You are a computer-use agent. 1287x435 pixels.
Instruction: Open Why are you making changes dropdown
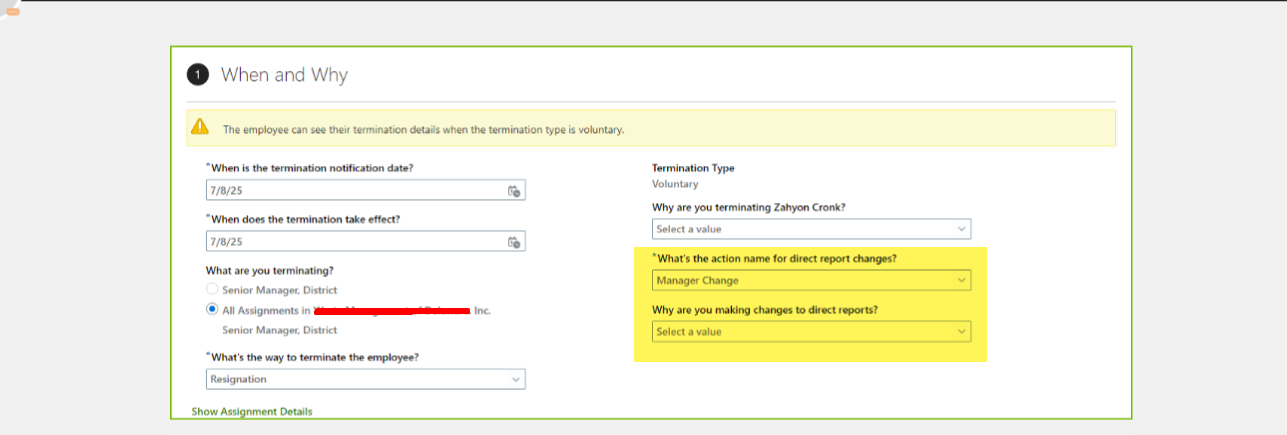[811, 331]
